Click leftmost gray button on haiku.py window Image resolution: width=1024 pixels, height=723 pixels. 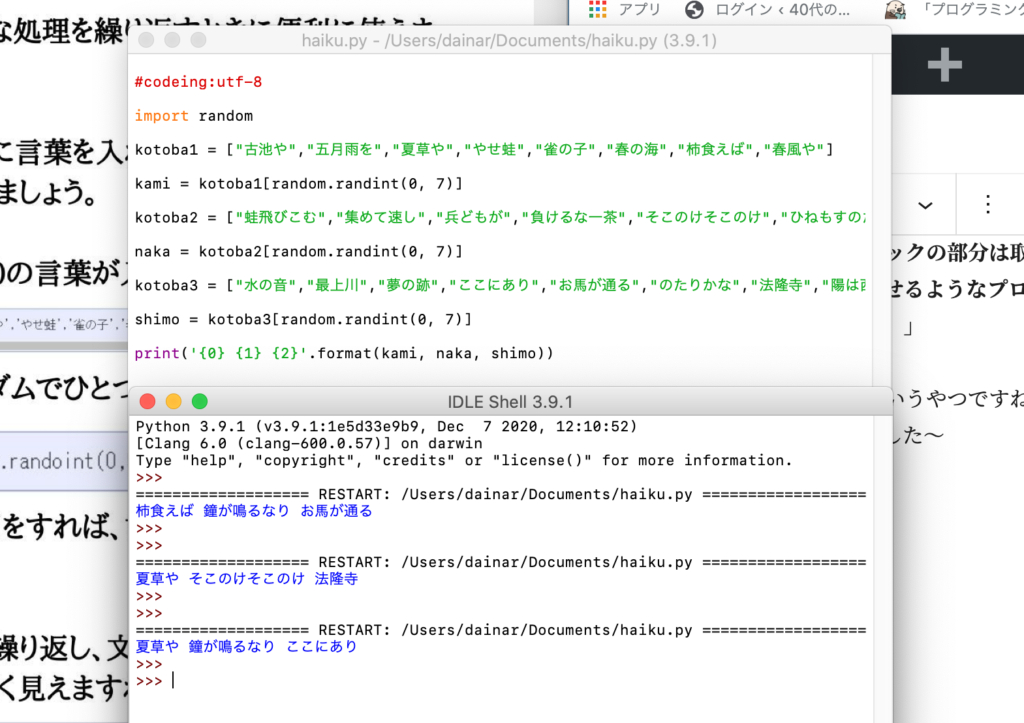146,41
